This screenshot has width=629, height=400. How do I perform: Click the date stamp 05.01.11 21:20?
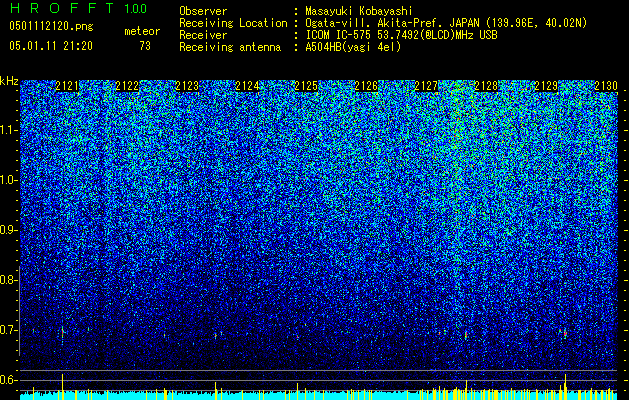tap(51, 46)
